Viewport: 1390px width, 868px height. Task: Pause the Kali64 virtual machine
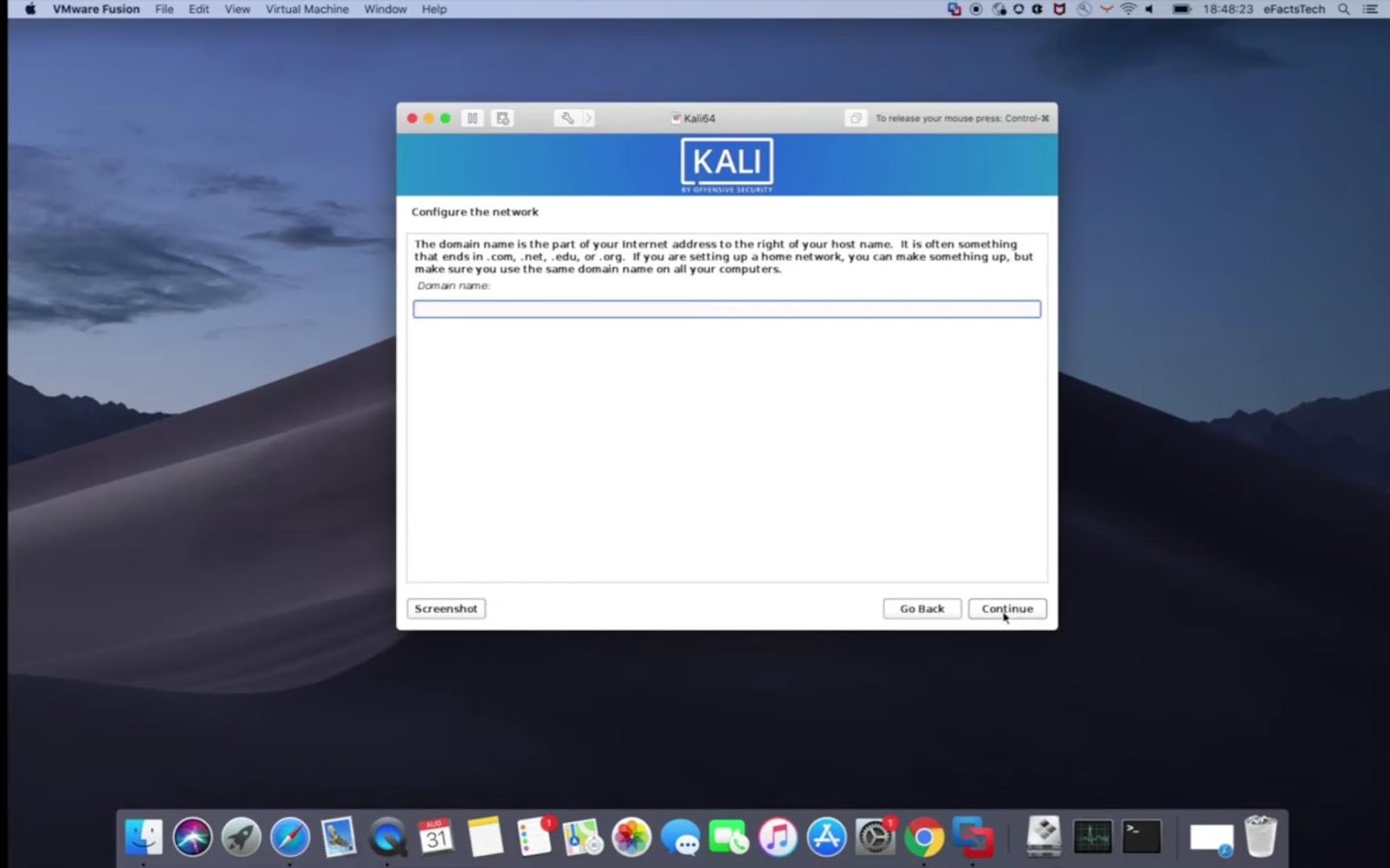pyautogui.click(x=472, y=118)
